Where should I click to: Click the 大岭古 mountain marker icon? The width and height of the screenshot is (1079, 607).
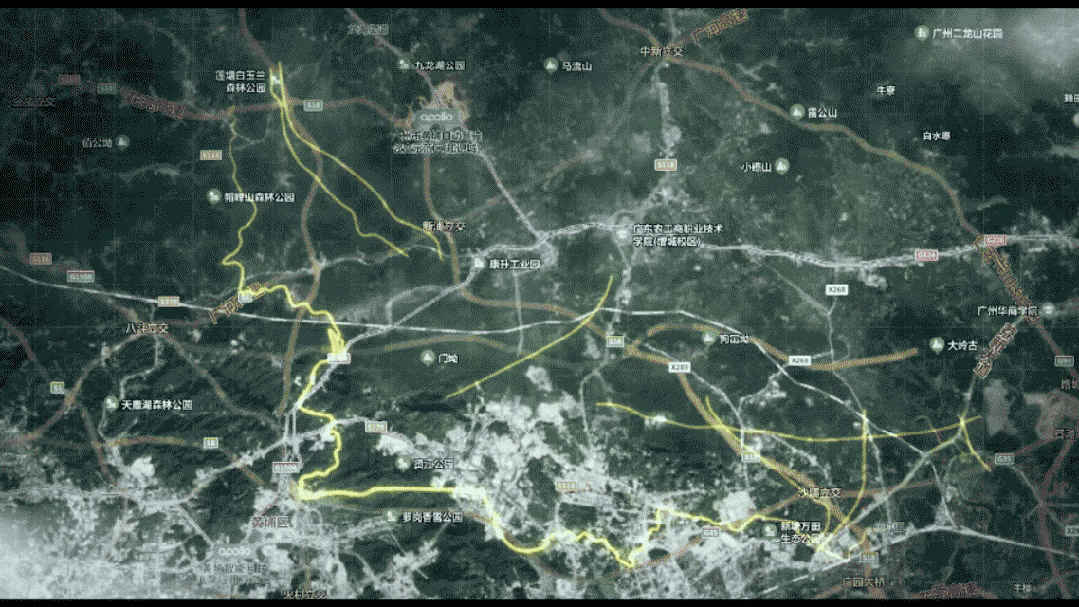[935, 345]
